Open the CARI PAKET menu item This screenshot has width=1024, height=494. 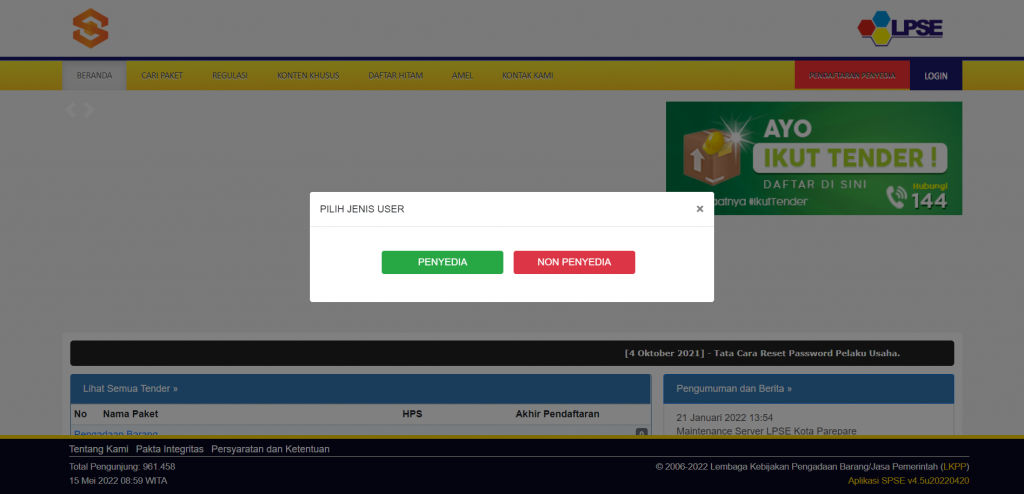coord(162,76)
